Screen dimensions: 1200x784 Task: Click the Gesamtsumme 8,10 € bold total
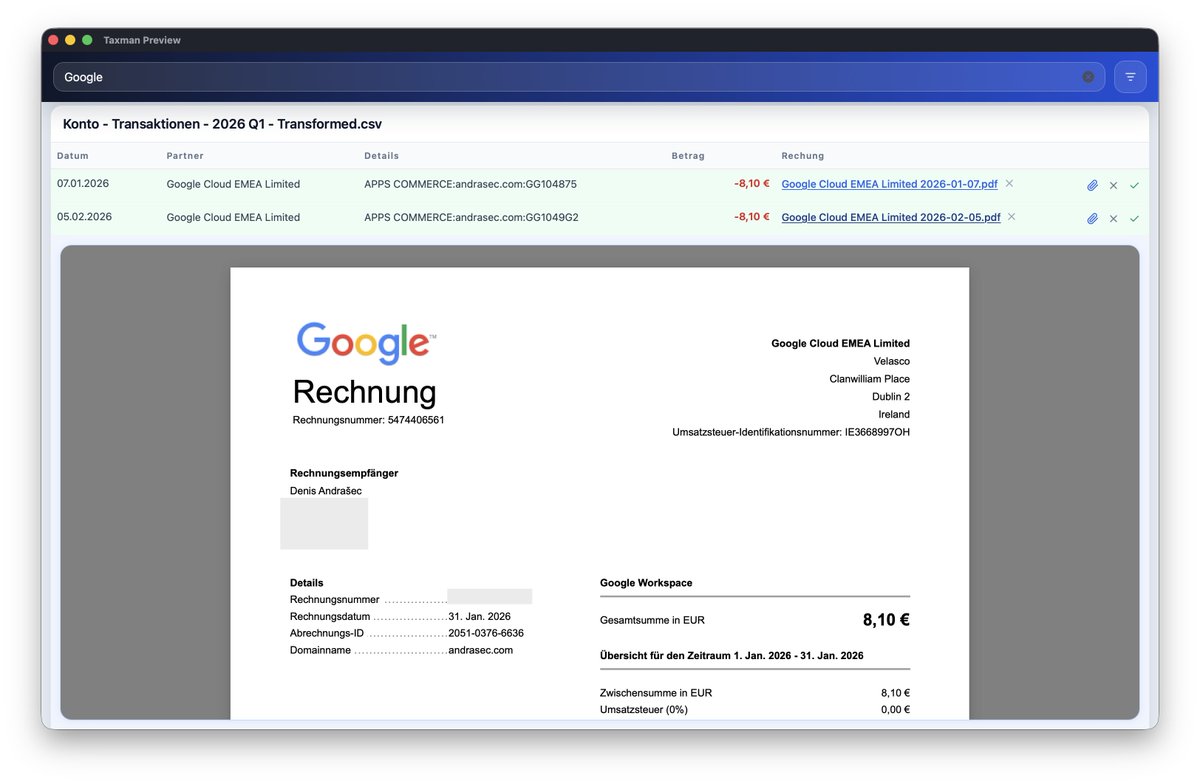[x=886, y=620]
